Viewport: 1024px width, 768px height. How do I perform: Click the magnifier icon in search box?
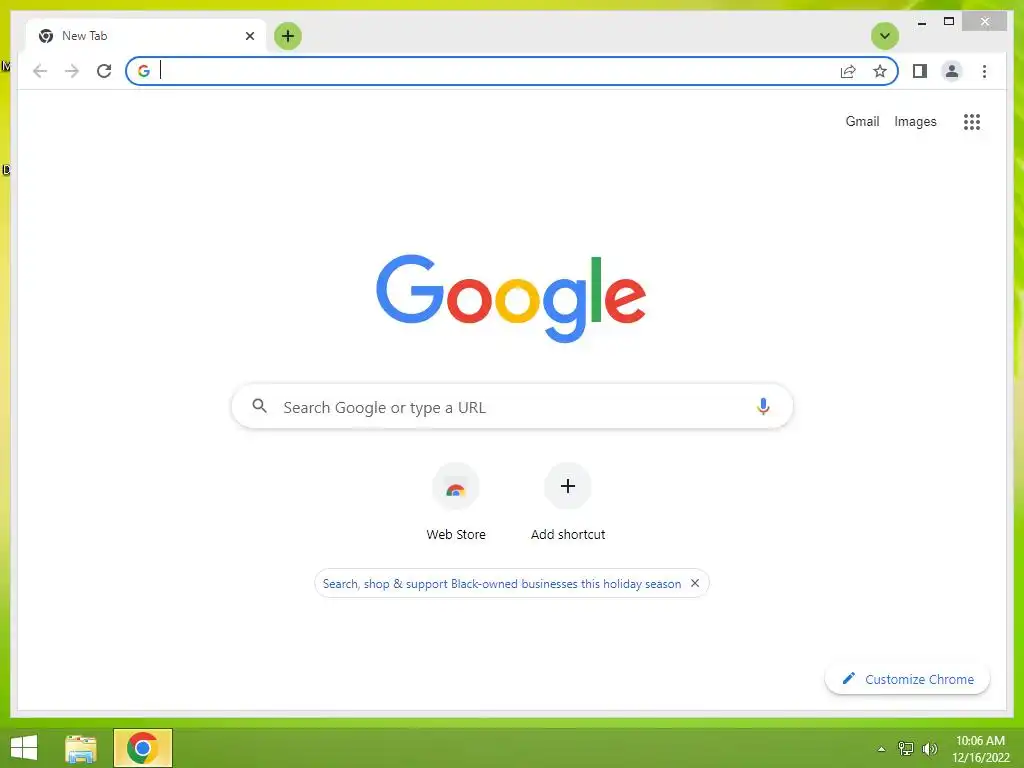point(259,406)
